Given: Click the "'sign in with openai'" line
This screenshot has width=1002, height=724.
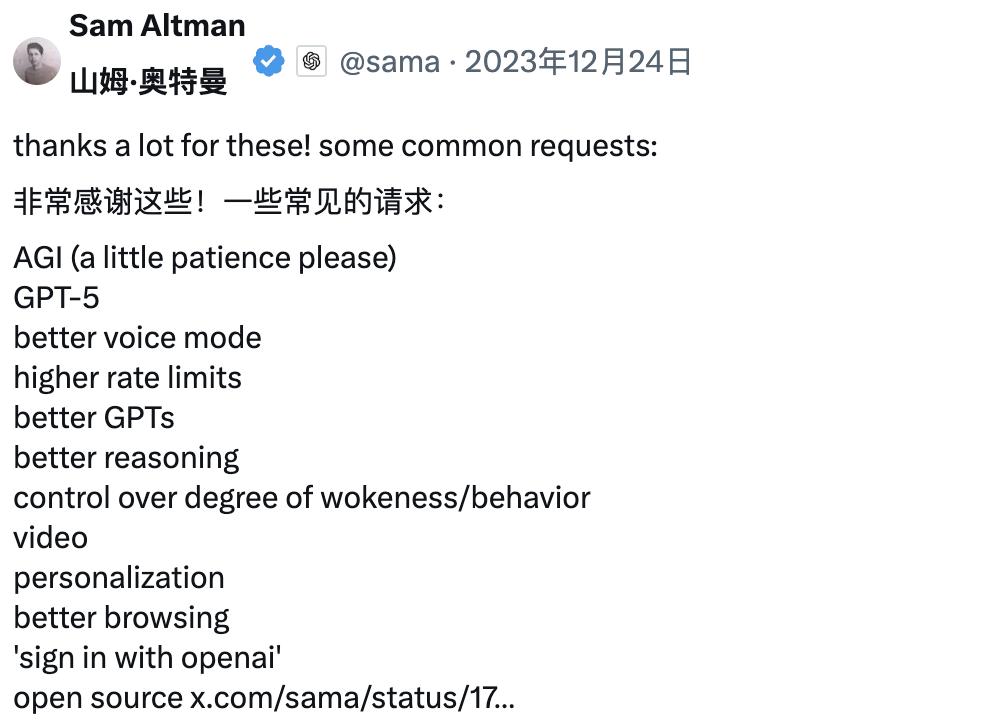Looking at the screenshot, I should (x=147, y=658).
